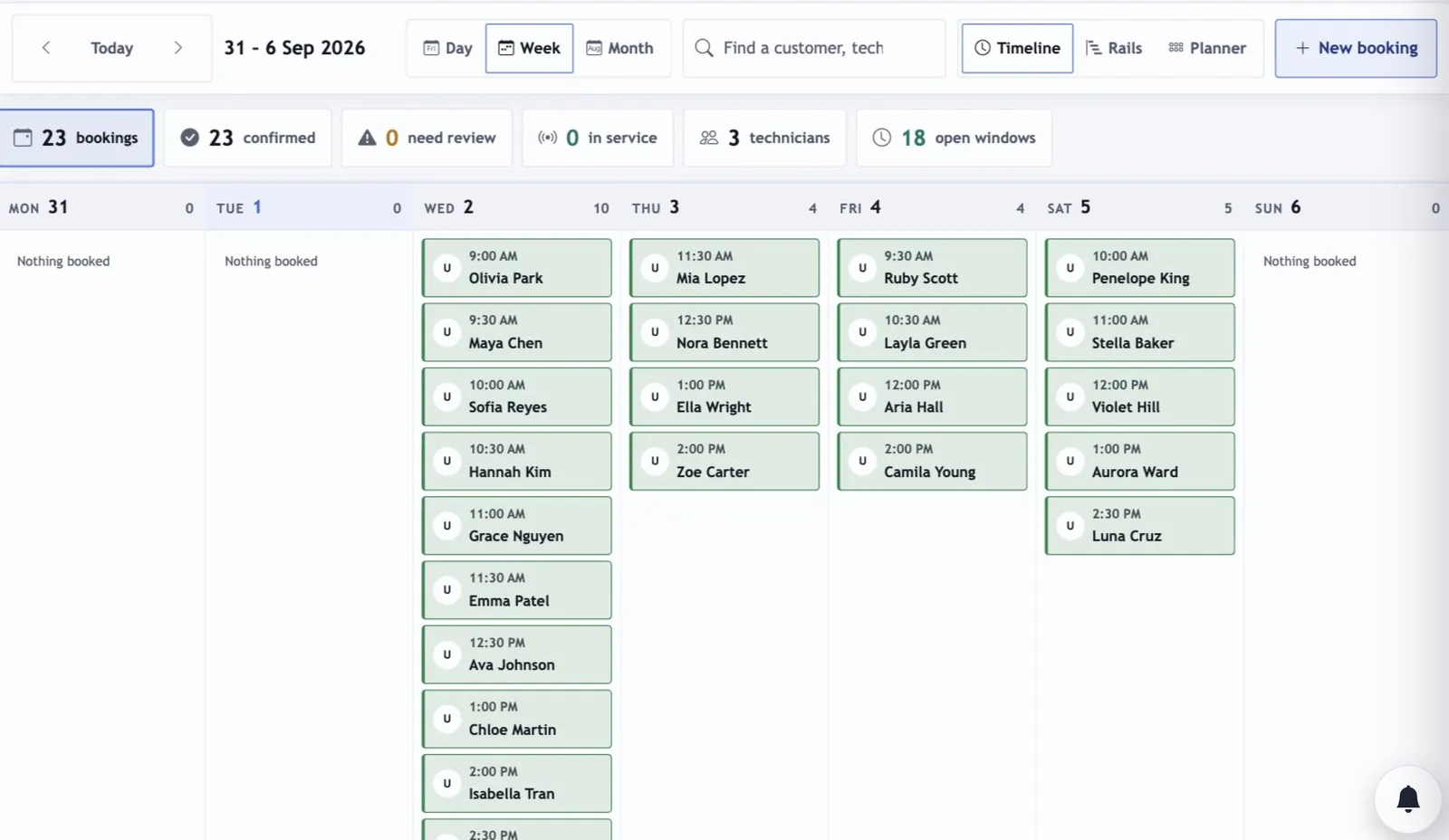Open Violet Hill 12:00 PM booking

pyautogui.click(x=1140, y=396)
